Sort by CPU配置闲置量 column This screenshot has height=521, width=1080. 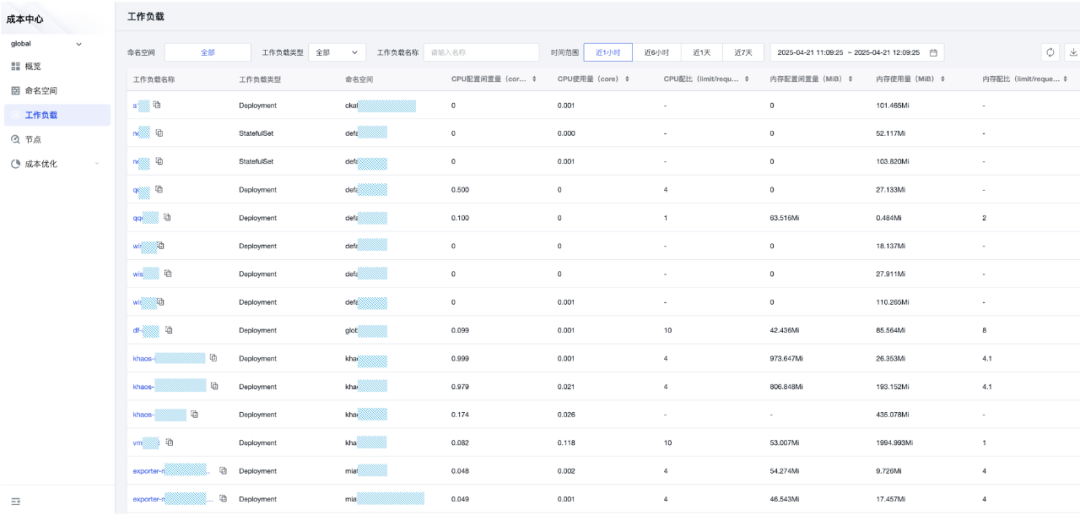(x=535, y=80)
